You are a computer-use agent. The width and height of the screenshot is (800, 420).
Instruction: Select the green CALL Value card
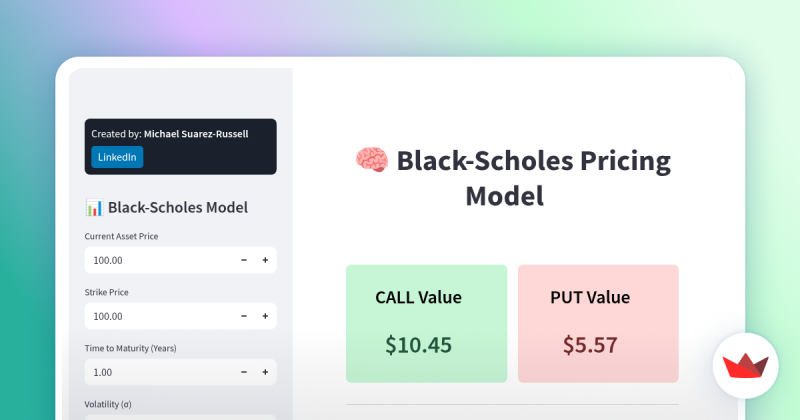426,323
